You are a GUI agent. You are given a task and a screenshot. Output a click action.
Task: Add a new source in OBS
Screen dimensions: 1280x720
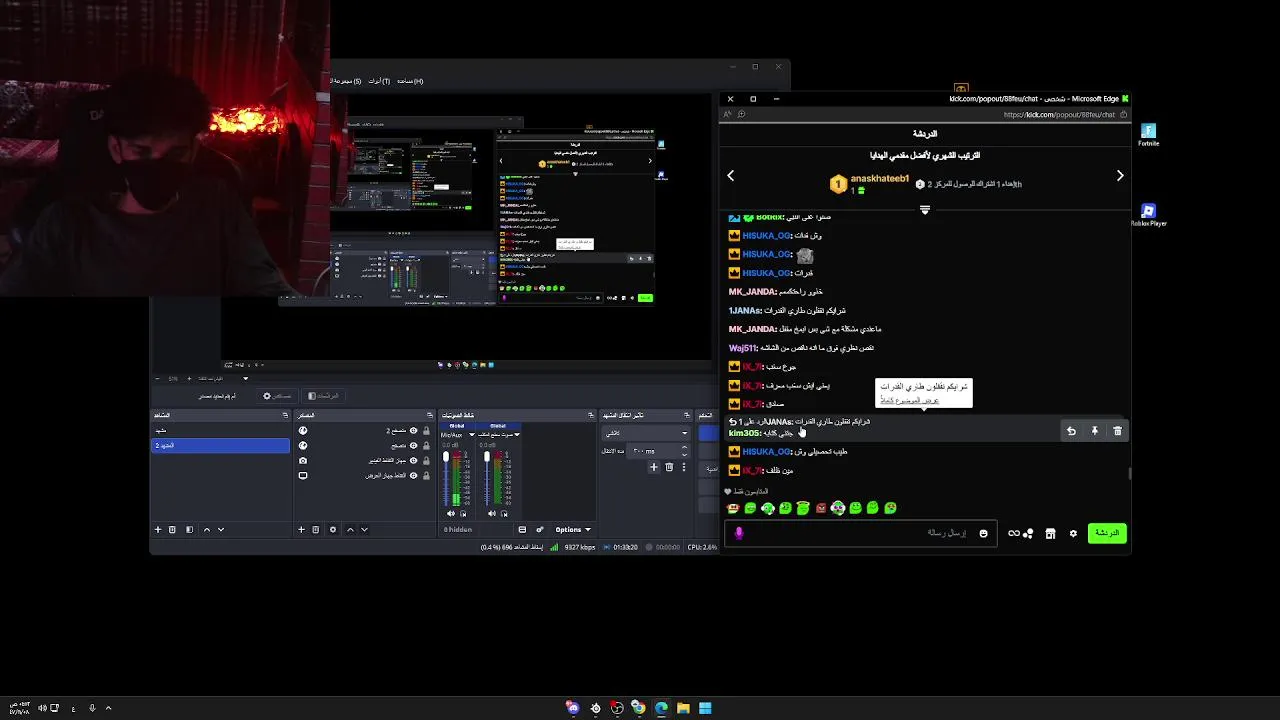[301, 529]
